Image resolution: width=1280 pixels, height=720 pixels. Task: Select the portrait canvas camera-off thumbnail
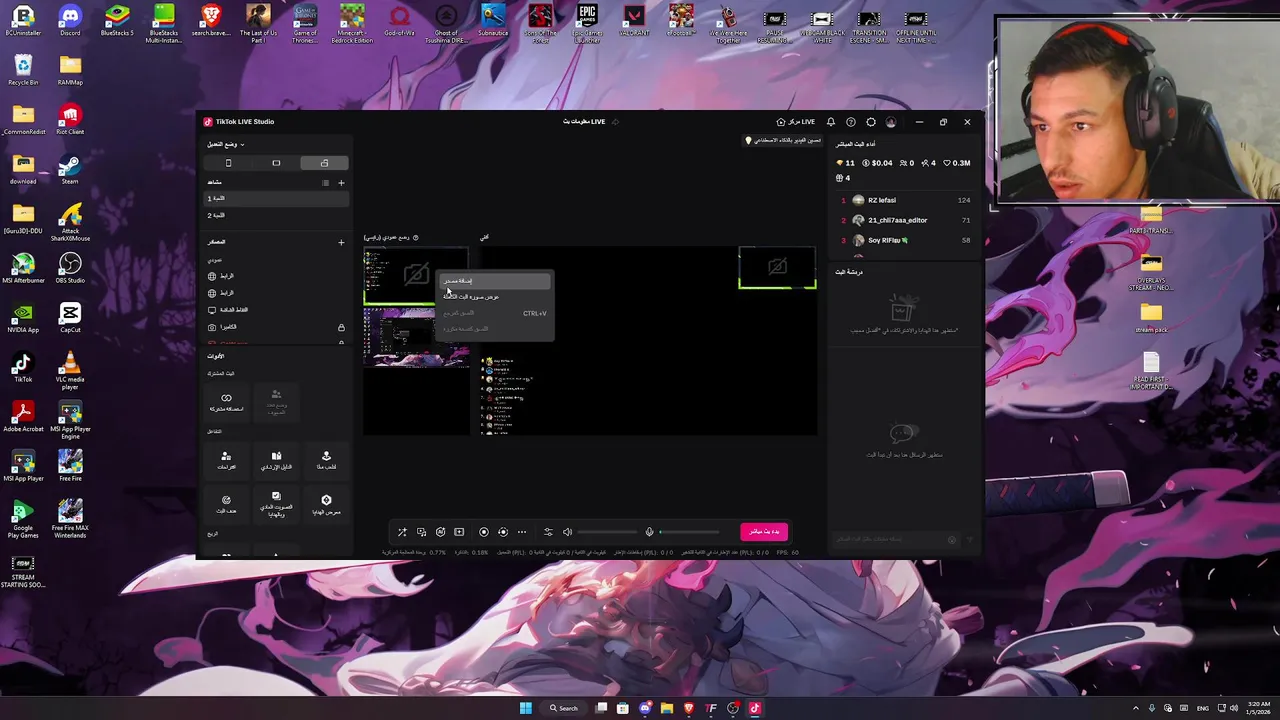pyautogui.click(x=415, y=275)
